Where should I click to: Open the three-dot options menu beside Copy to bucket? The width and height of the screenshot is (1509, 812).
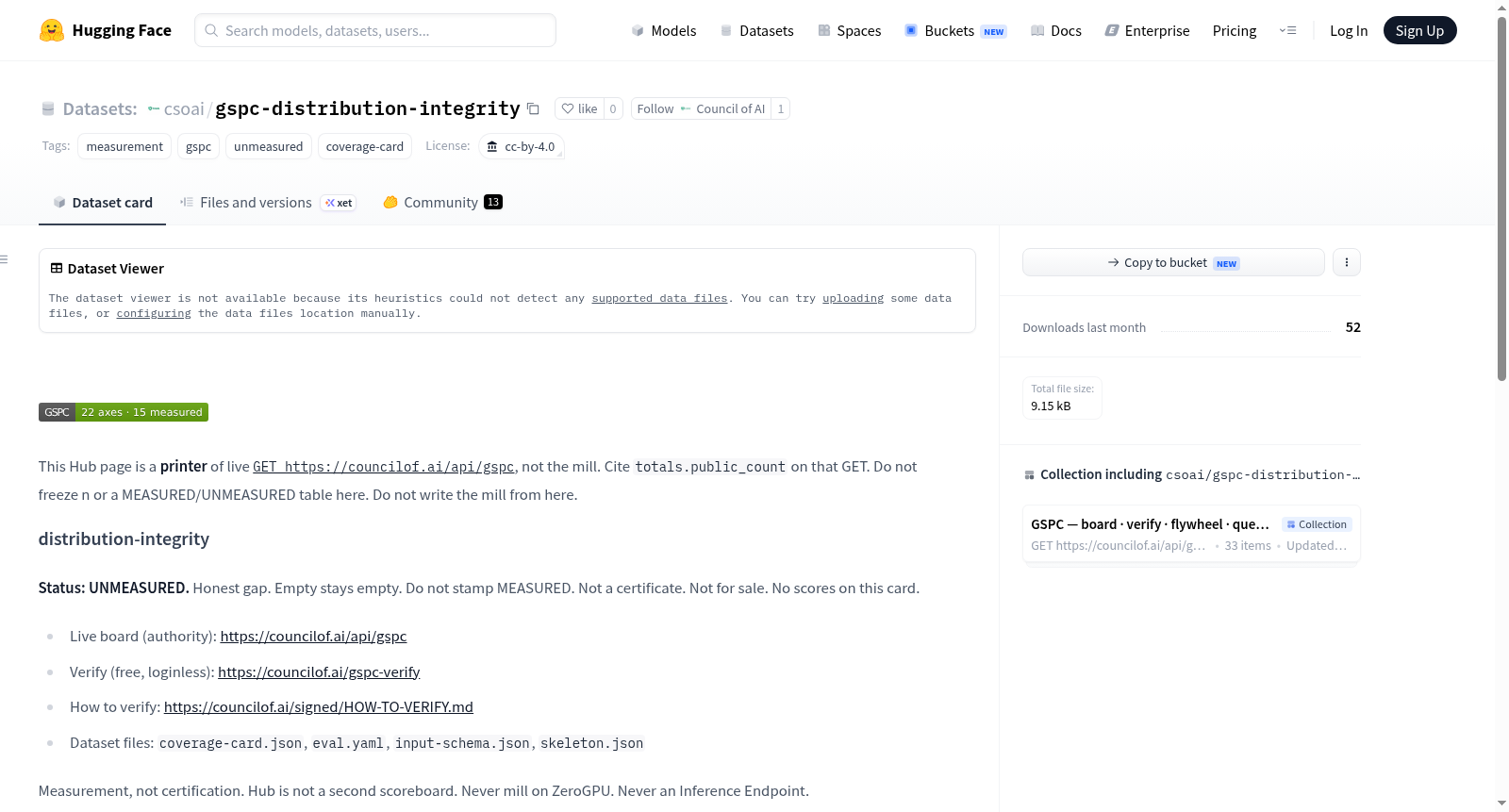[1347, 262]
